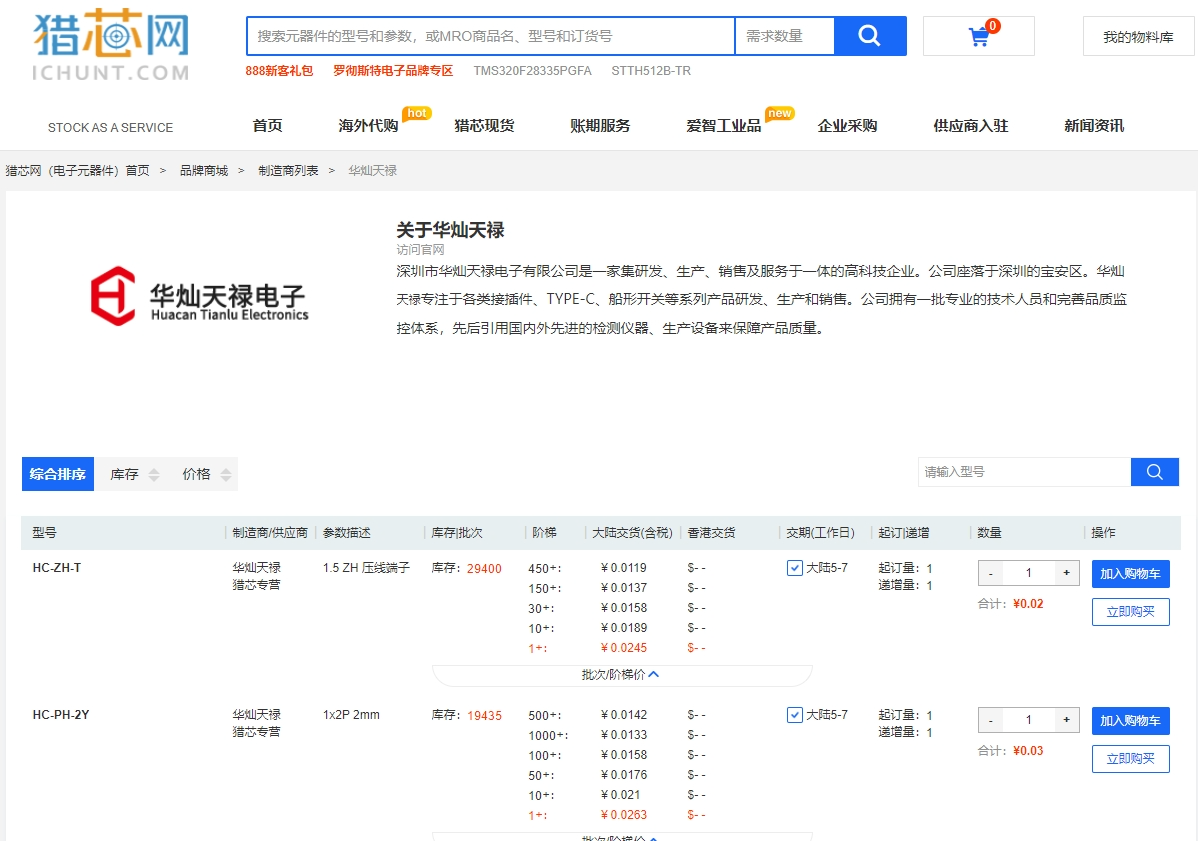Image resolution: width=1198 pixels, height=841 pixels.
Task: Click the blue magnifier search button in header
Action: click(x=870, y=36)
